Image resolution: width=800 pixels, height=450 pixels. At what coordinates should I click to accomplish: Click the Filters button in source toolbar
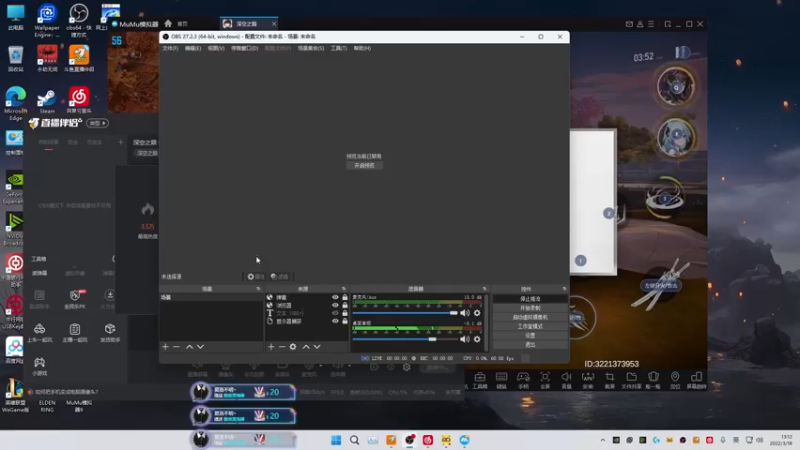click(280, 277)
